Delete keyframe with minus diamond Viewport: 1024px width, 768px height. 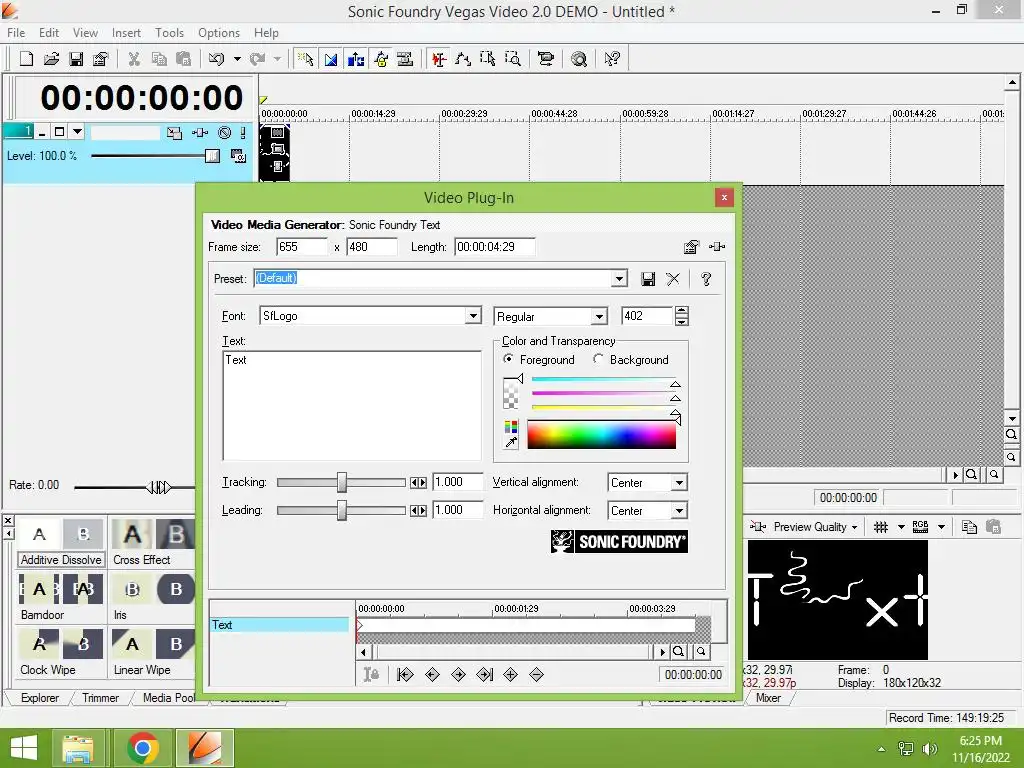click(x=536, y=675)
